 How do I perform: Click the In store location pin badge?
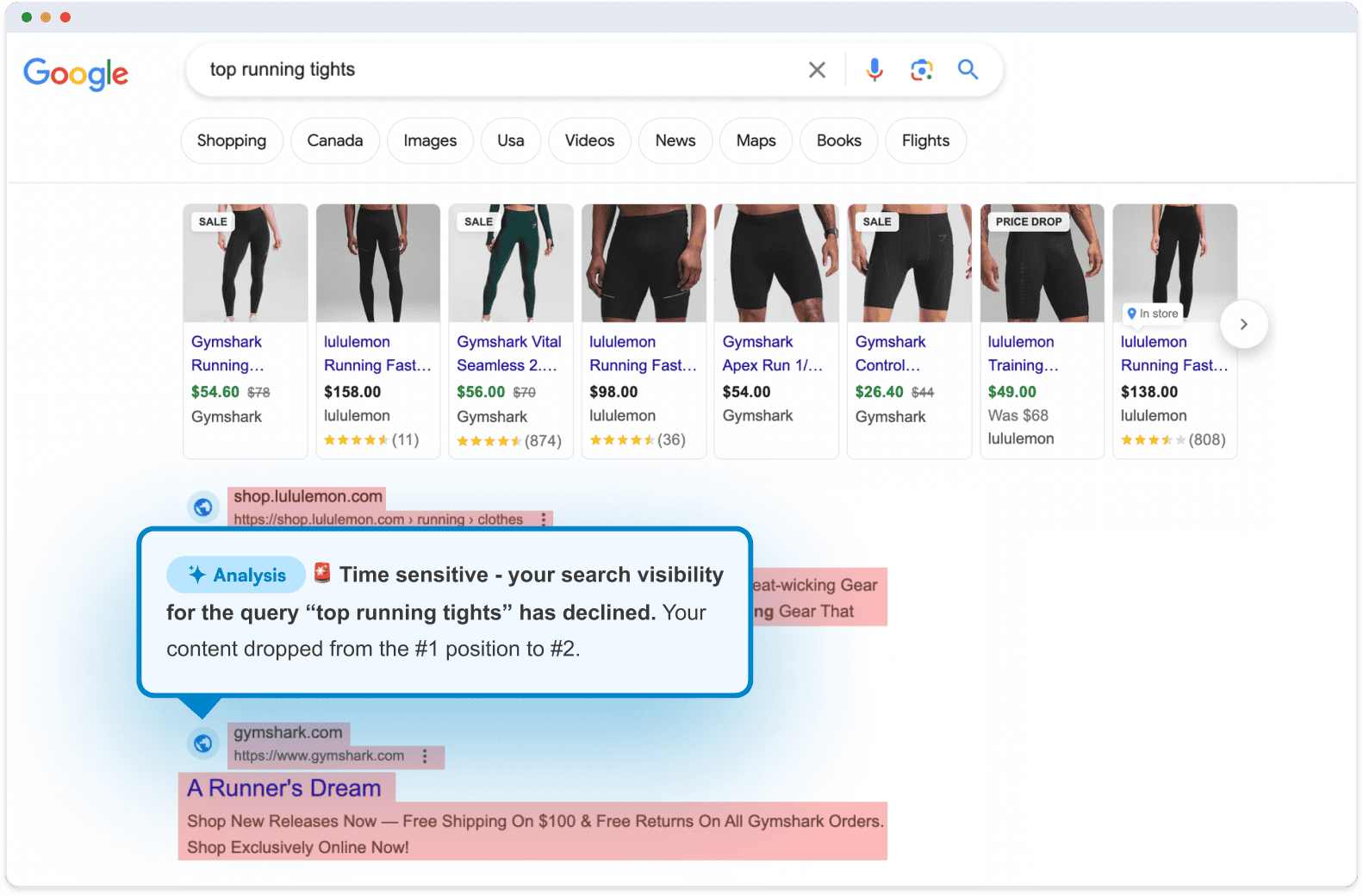tap(1152, 314)
